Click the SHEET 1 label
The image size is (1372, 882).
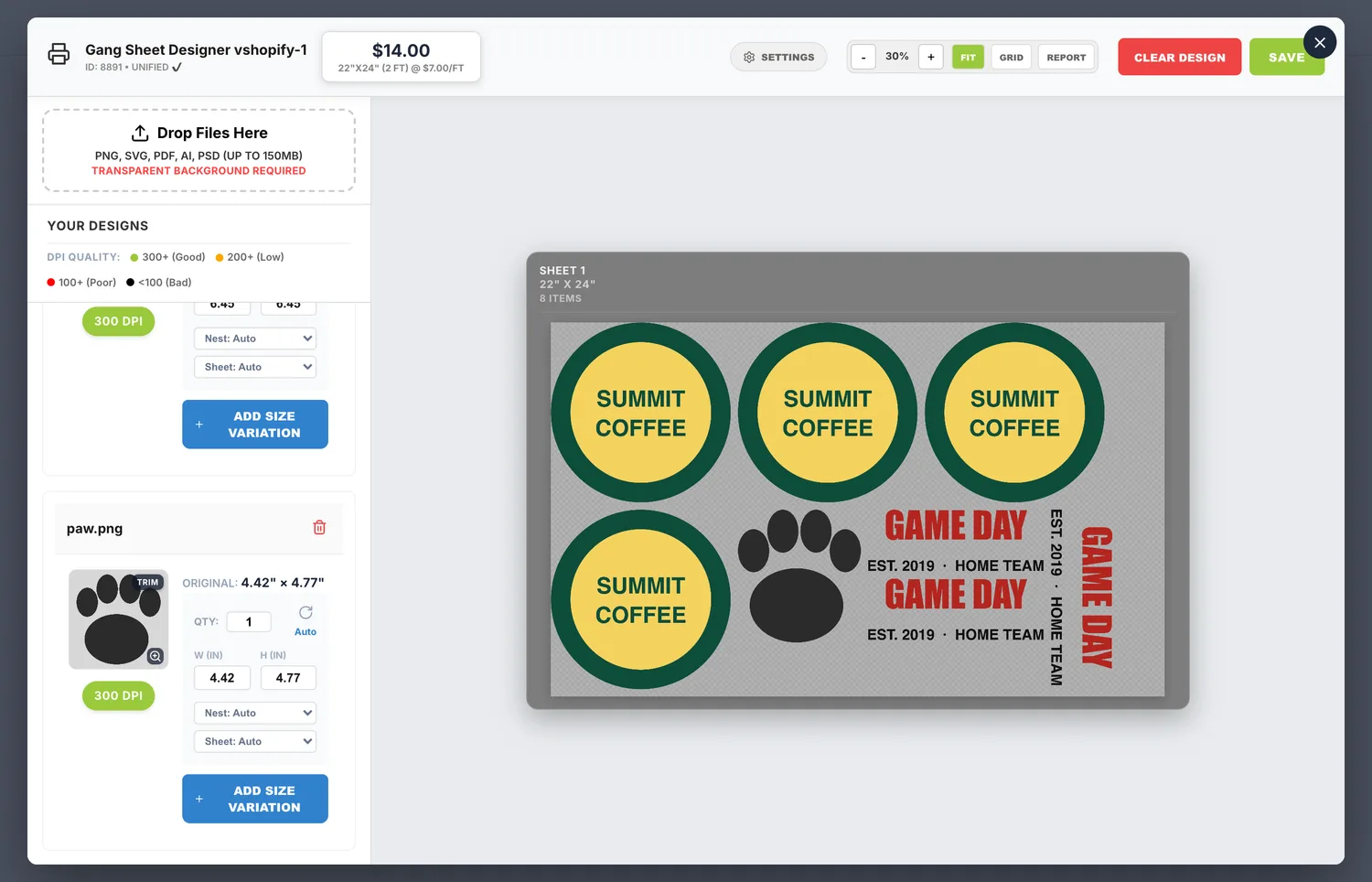pyautogui.click(x=563, y=271)
